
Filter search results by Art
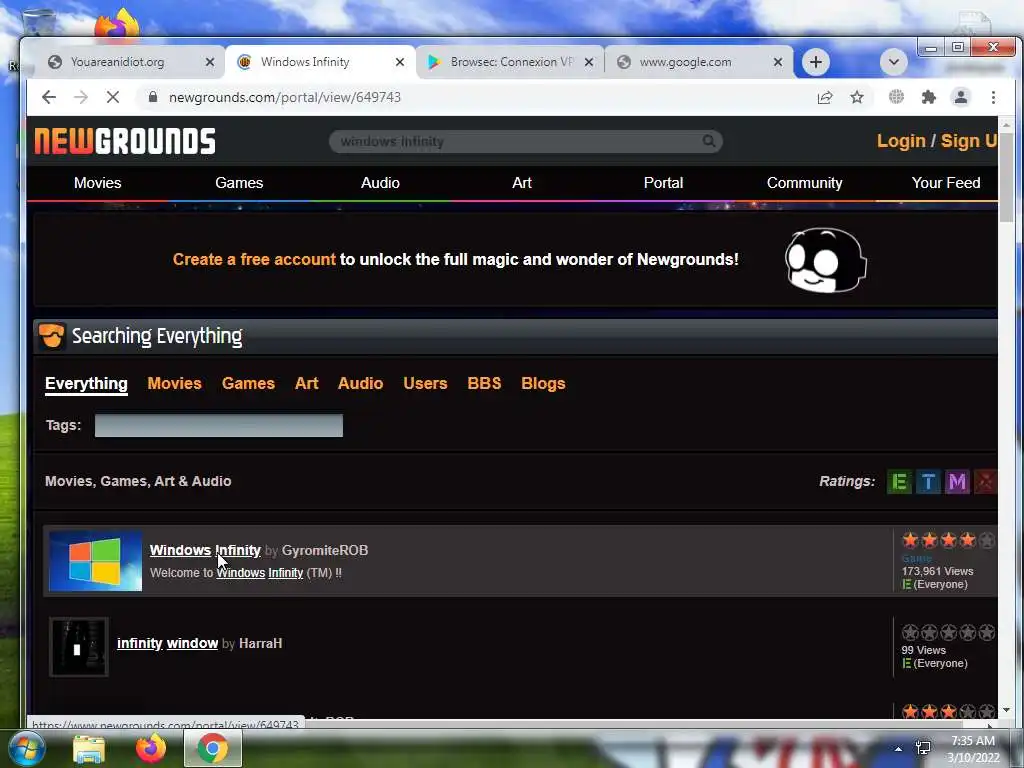point(306,383)
